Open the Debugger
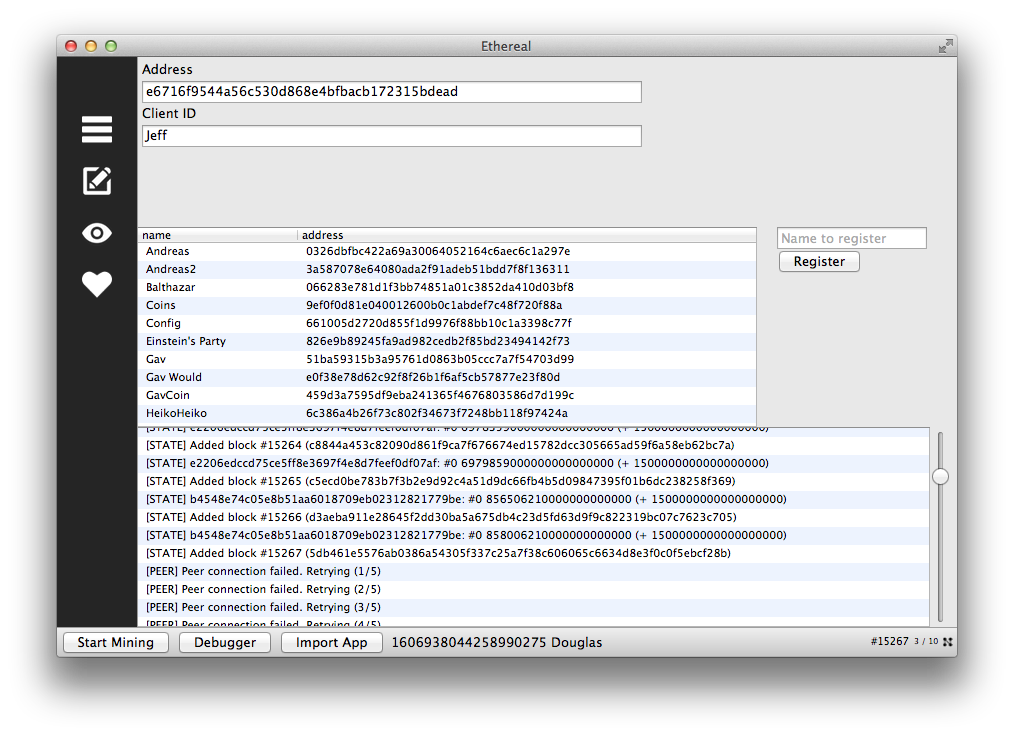The height and width of the screenshot is (736, 1014). click(x=225, y=642)
